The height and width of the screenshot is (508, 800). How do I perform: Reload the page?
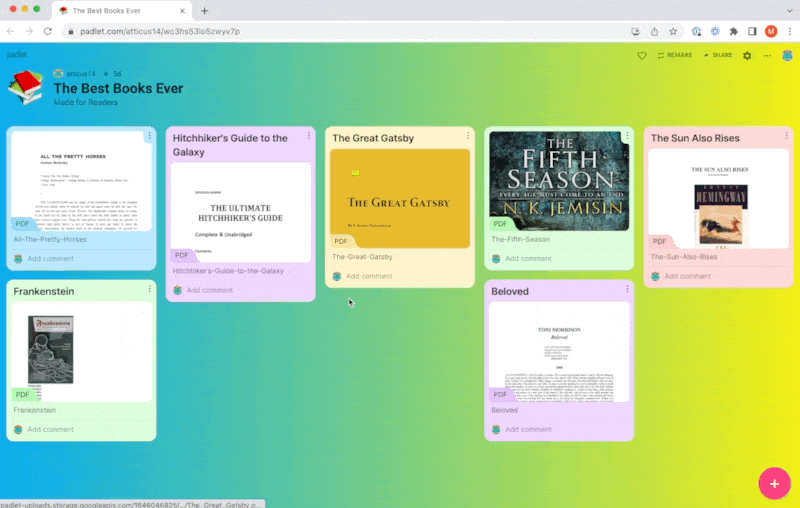[x=47, y=32]
